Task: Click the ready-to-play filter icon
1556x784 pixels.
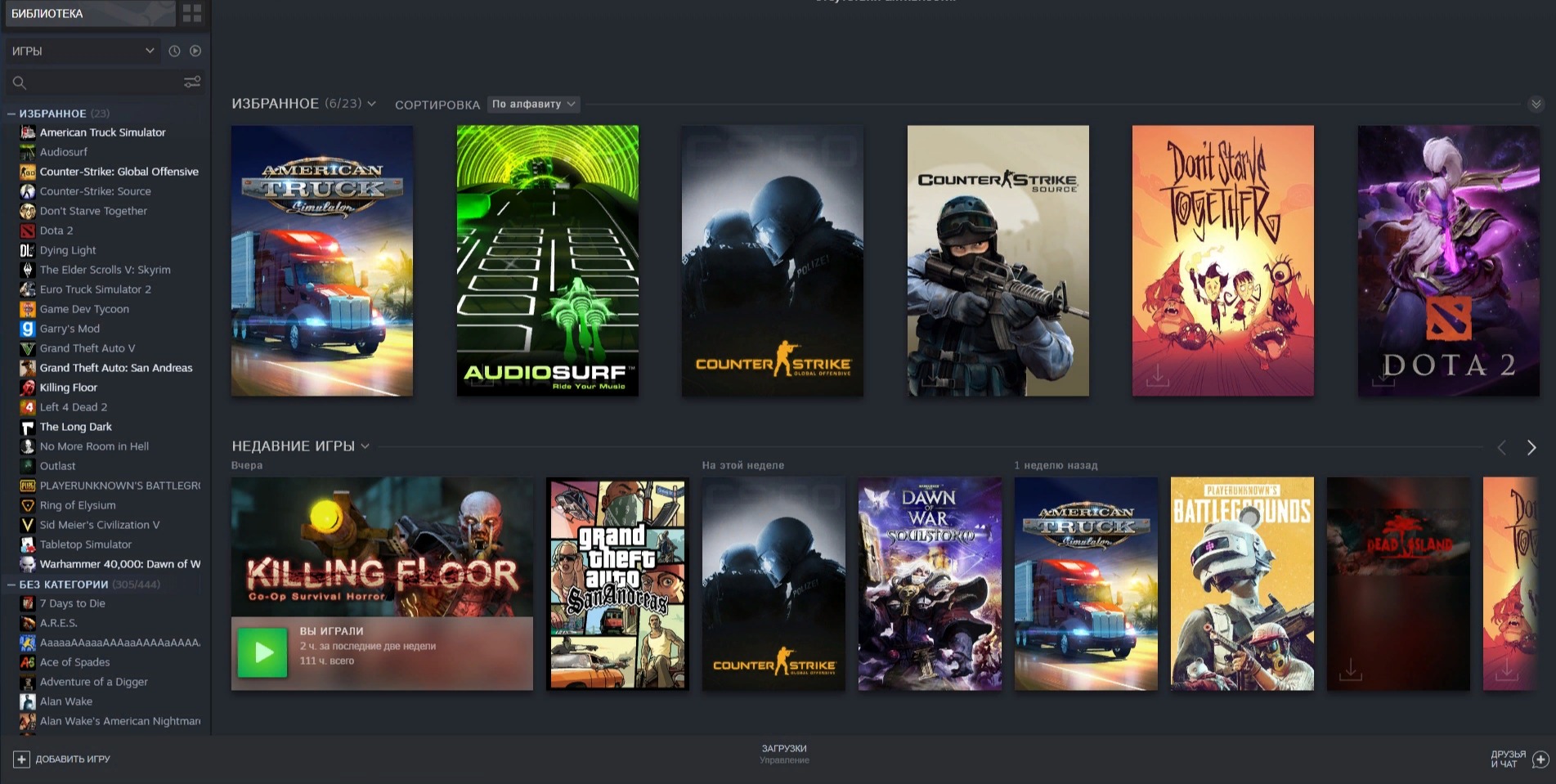Action: [x=195, y=51]
